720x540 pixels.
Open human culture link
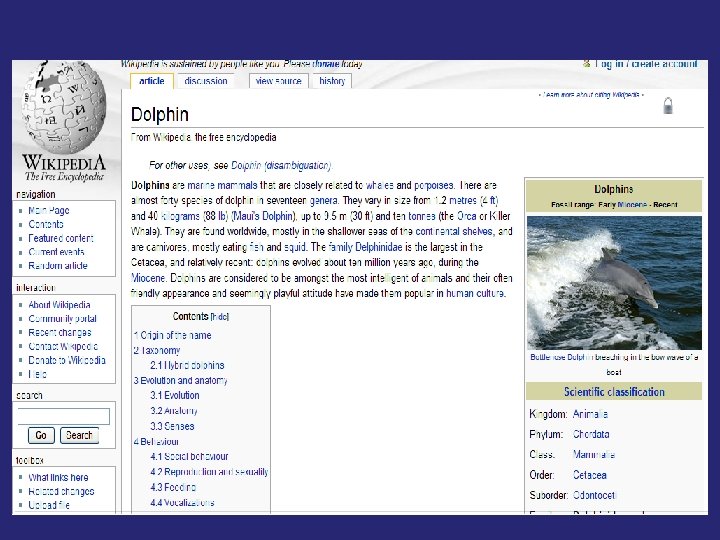475,293
